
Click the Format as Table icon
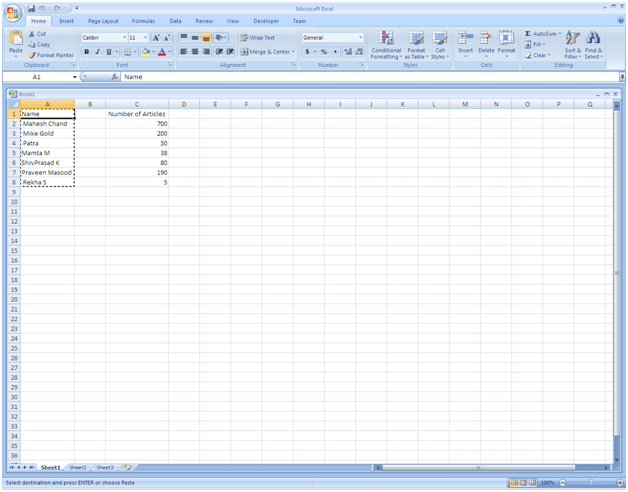tap(416, 44)
